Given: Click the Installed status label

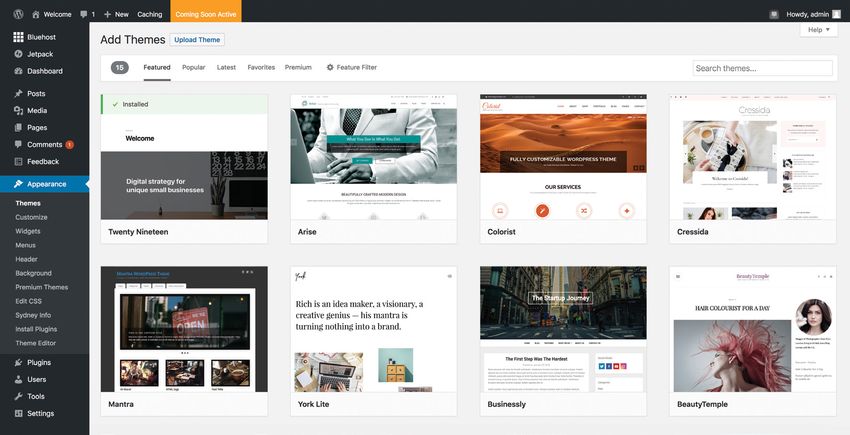Looking at the screenshot, I should pos(136,104).
